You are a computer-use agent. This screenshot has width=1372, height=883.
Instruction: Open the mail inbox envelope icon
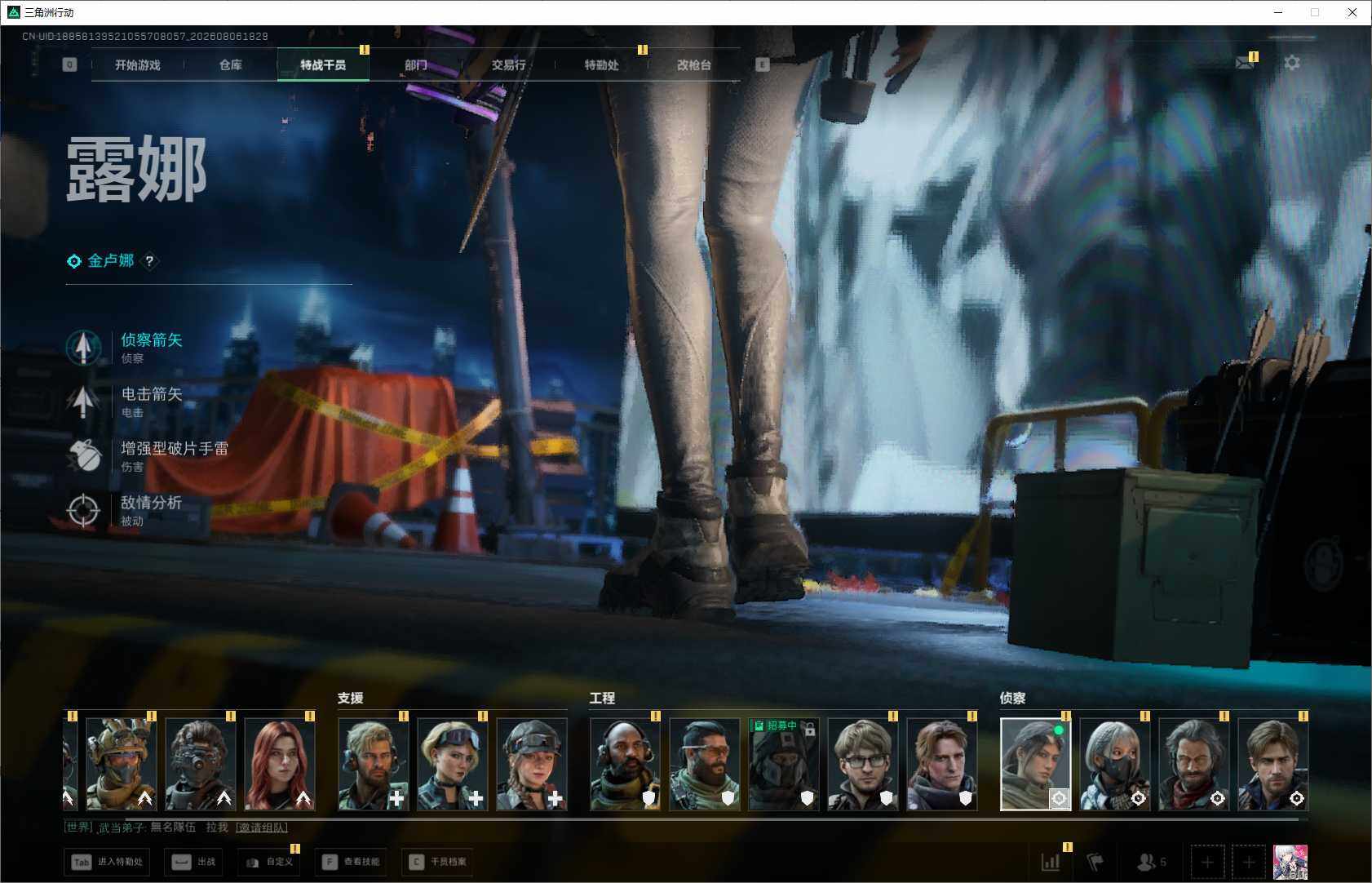coord(1245,63)
